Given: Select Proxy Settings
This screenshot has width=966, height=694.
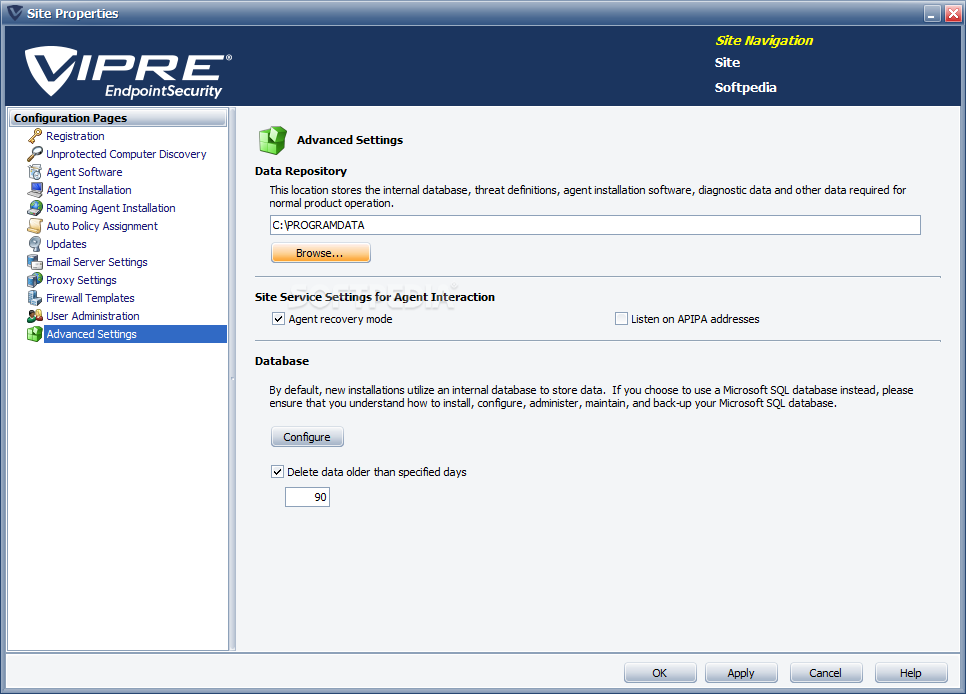Looking at the screenshot, I should [81, 280].
